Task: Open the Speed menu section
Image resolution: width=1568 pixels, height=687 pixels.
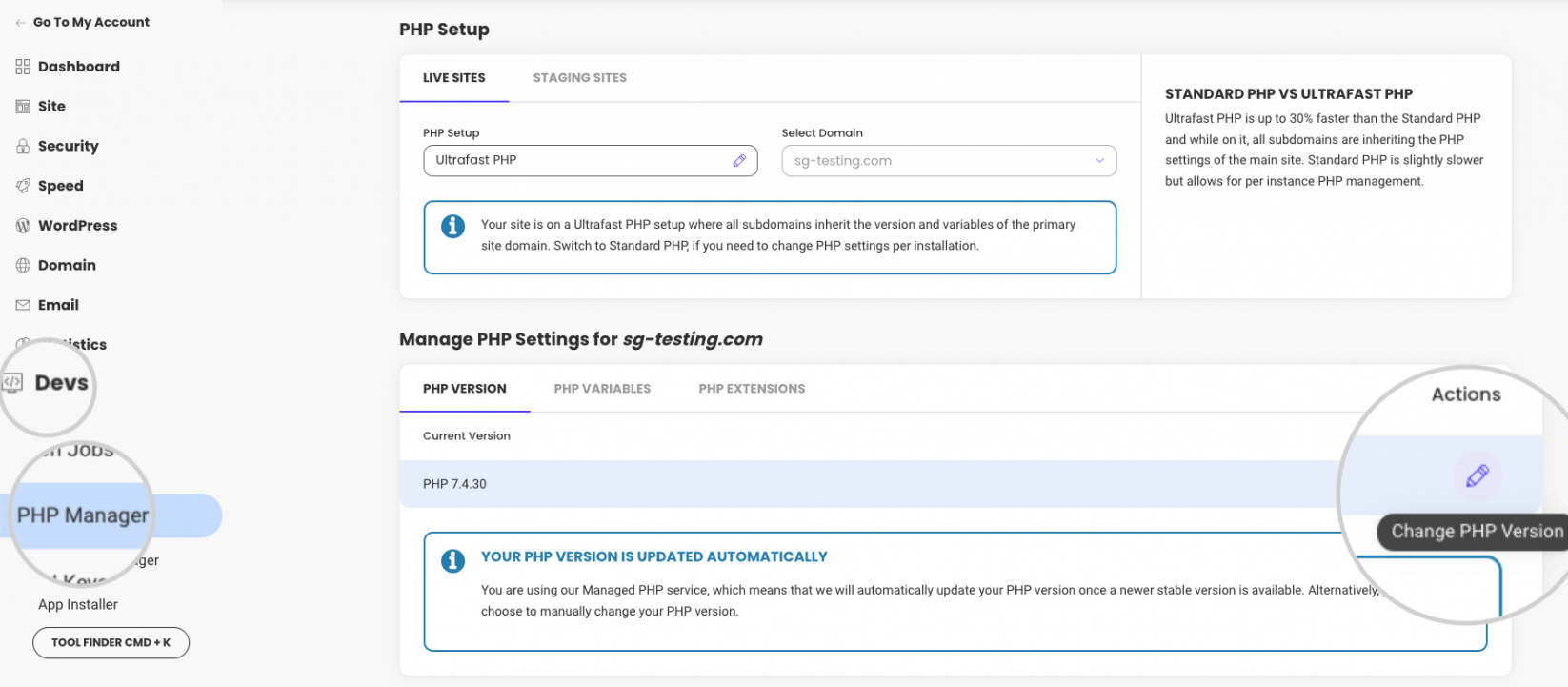Action: (61, 186)
